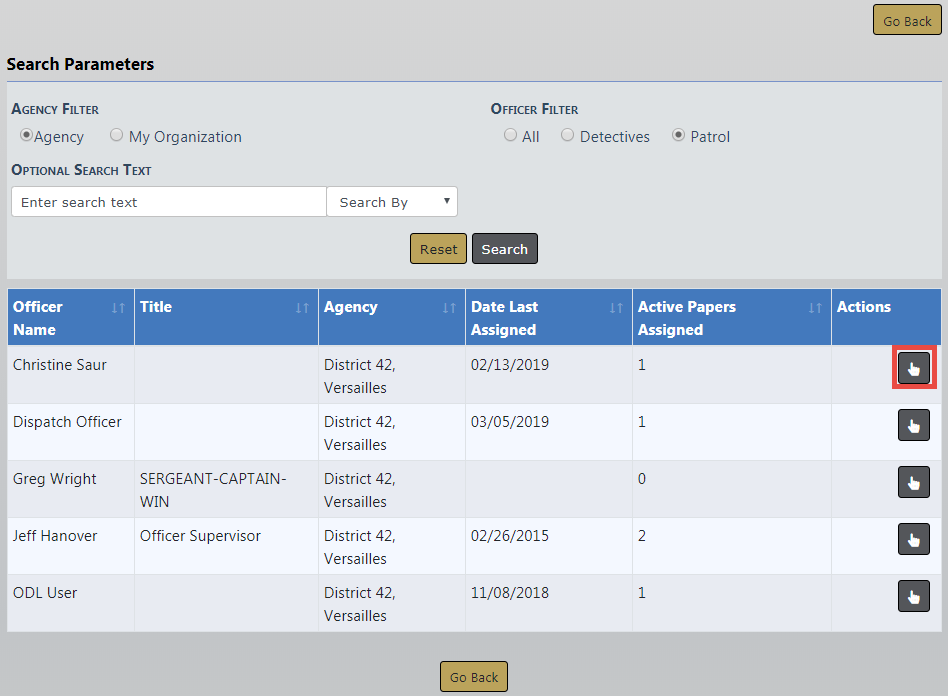Focus the Enter search text field

[168, 202]
